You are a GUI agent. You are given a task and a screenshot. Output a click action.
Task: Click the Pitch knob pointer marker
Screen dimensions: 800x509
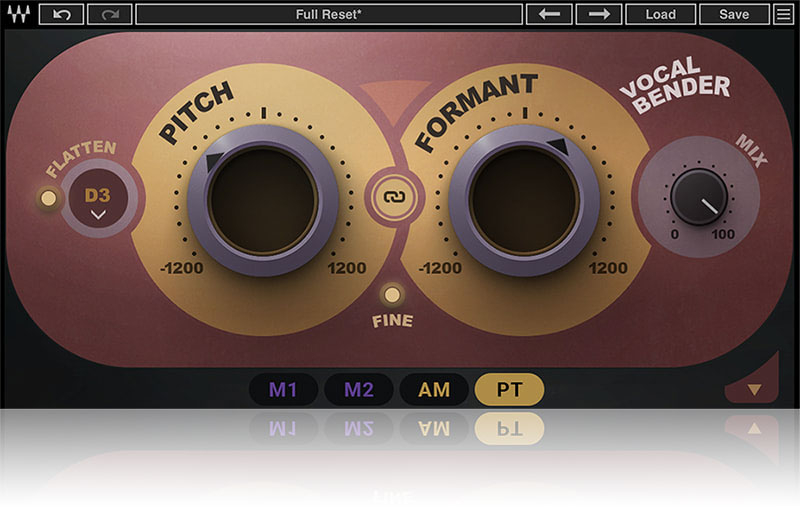pyautogui.click(x=213, y=160)
